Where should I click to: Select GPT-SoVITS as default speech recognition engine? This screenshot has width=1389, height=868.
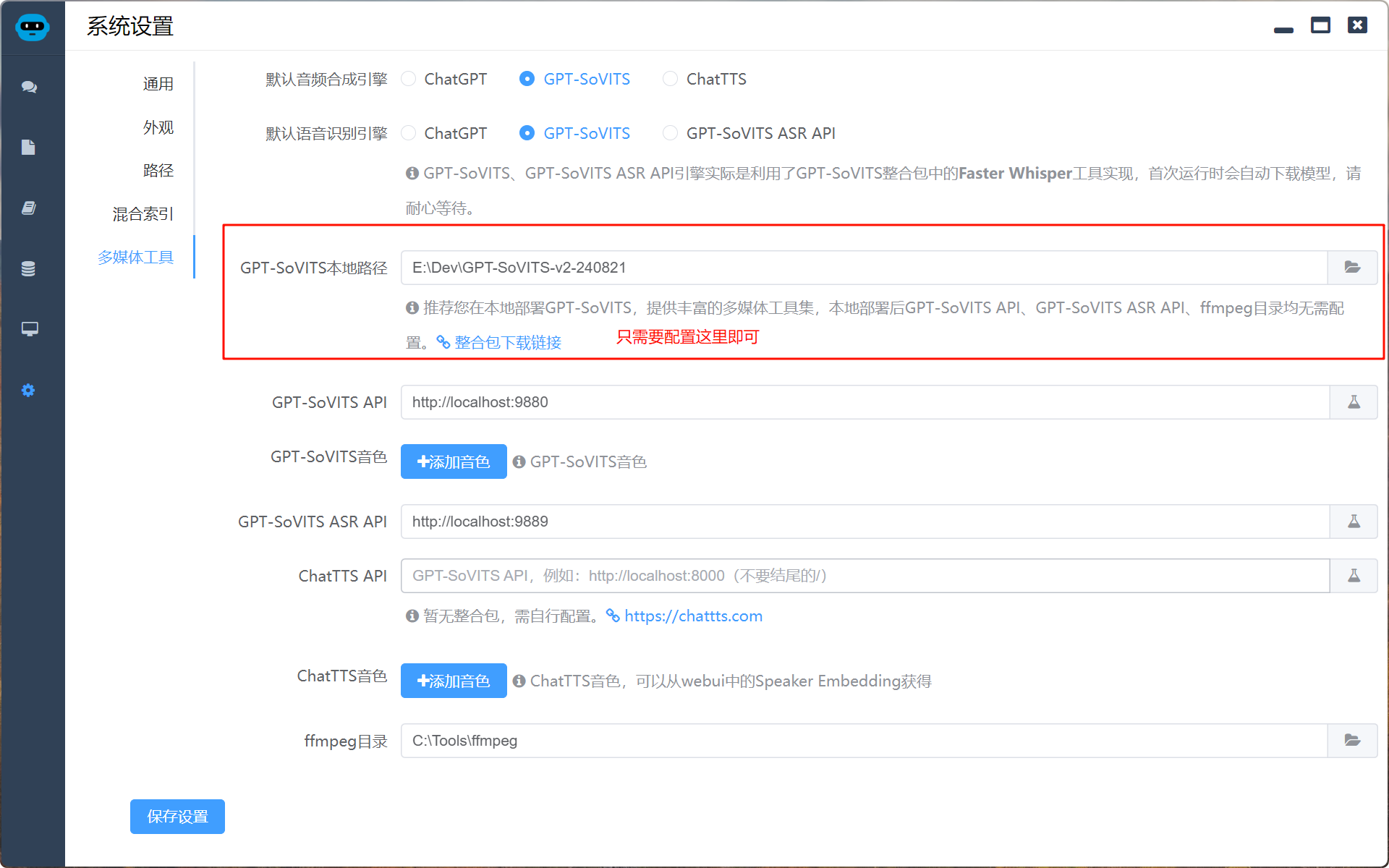(575, 133)
